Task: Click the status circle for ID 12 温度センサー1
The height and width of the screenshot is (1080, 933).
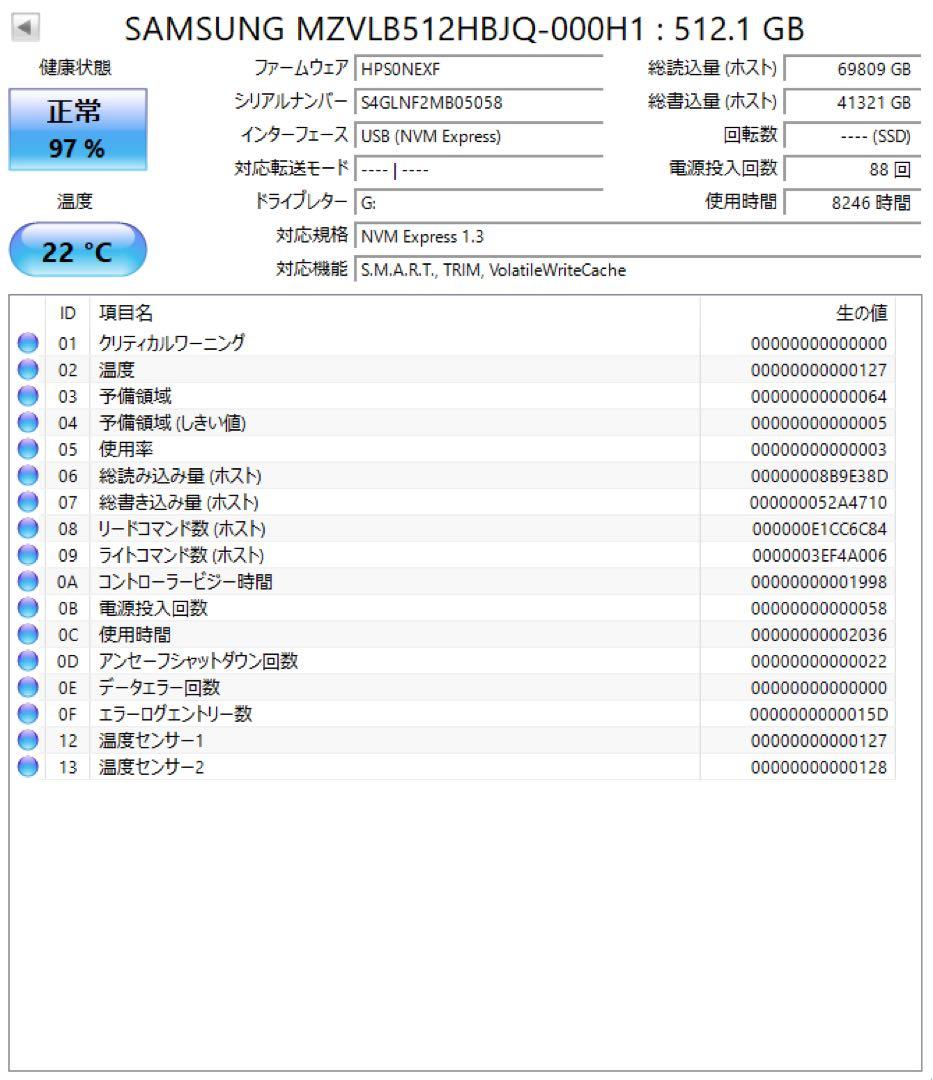Action: click(28, 740)
